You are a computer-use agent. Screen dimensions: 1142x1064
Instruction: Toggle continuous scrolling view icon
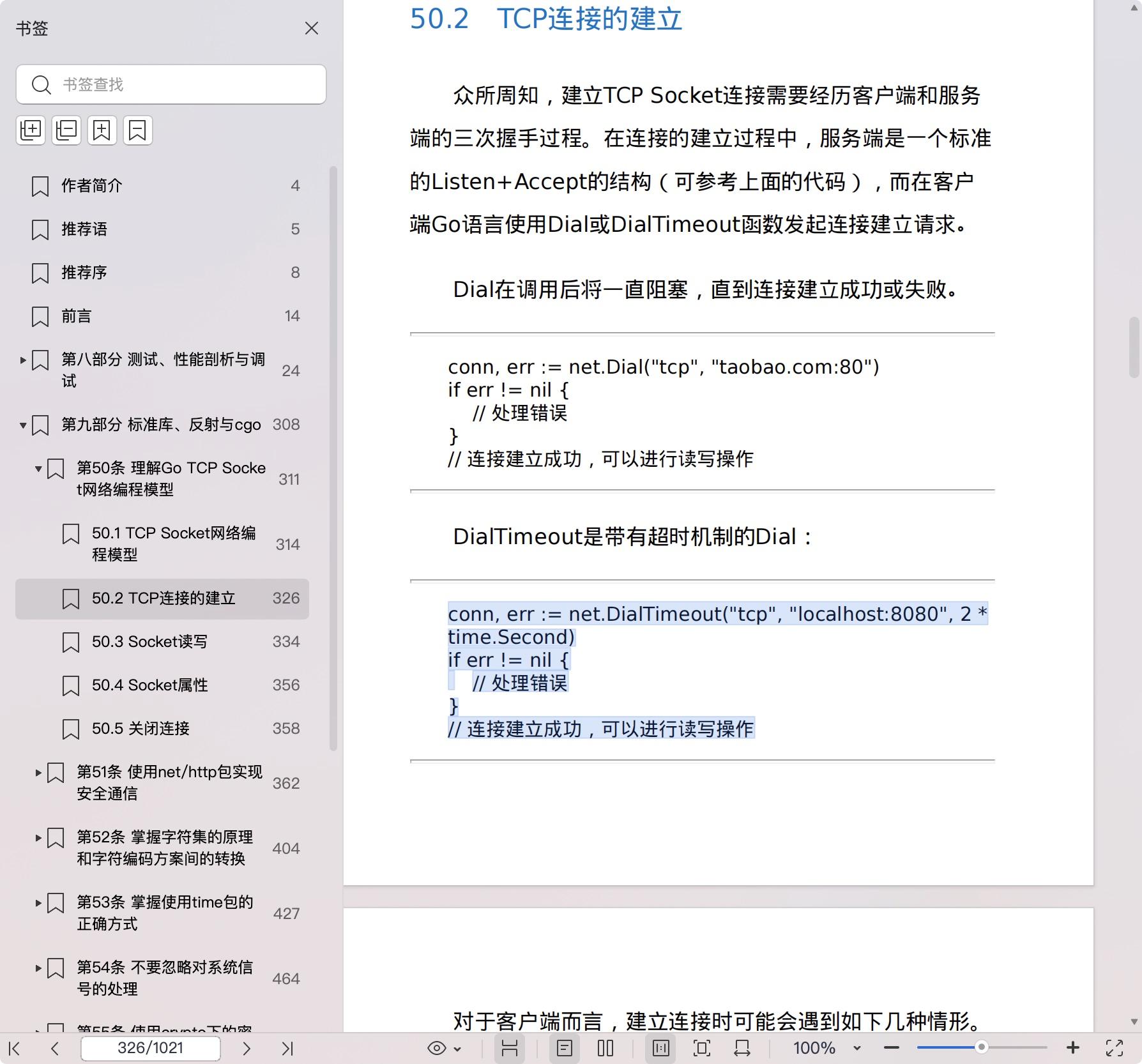509,1048
